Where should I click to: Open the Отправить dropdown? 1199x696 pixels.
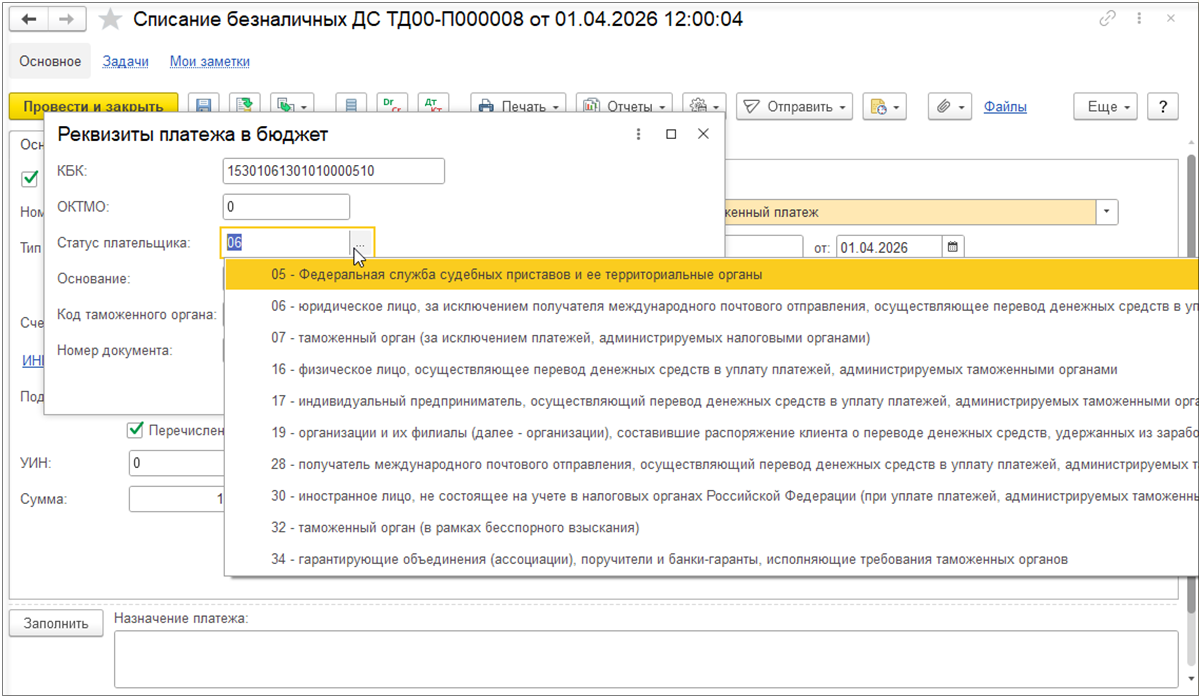(794, 106)
